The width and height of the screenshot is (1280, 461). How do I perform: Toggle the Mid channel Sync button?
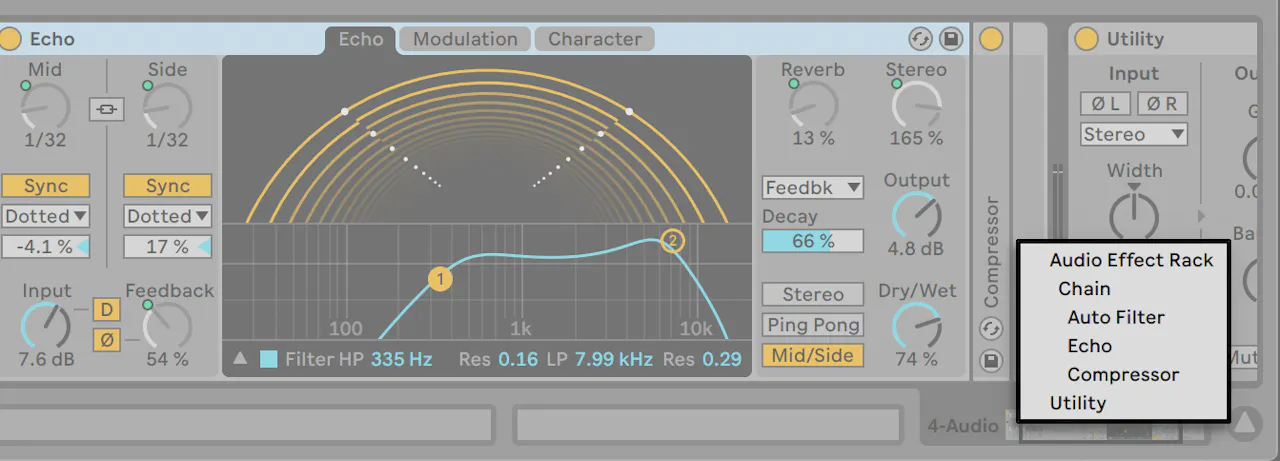point(45,186)
